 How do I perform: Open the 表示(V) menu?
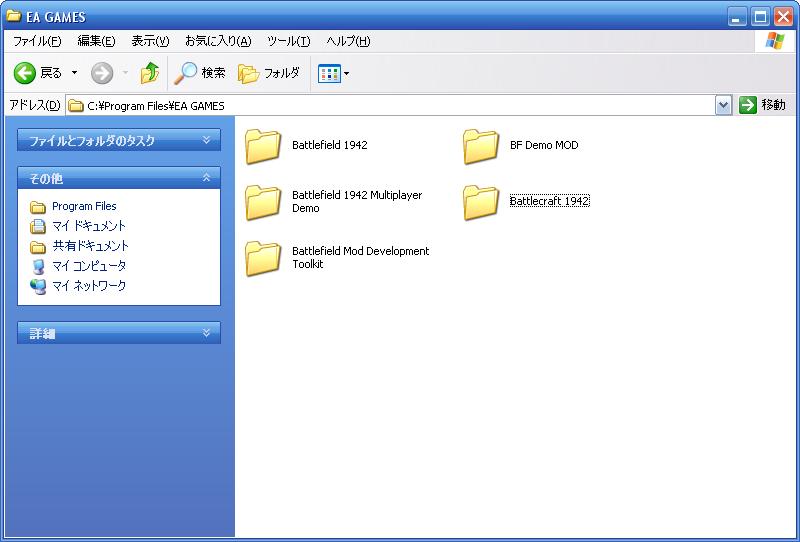click(150, 41)
